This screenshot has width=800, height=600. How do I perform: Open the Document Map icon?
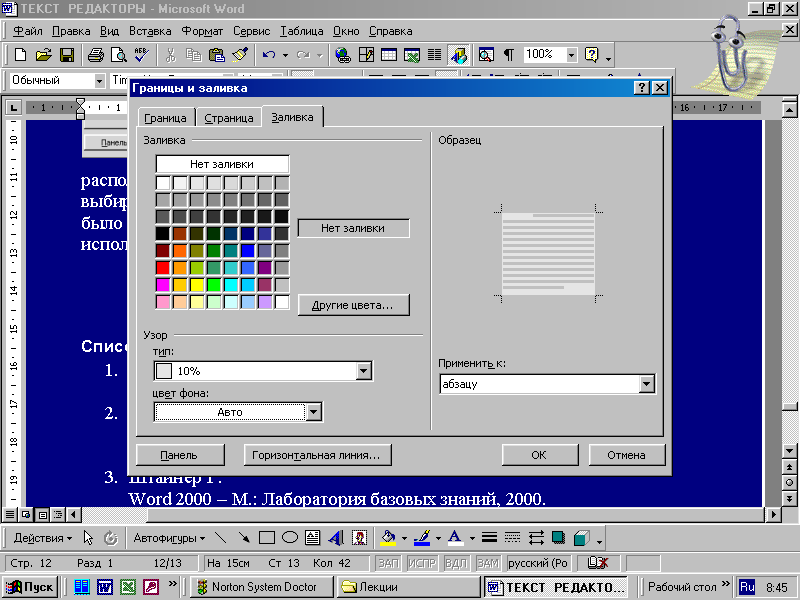(486, 55)
